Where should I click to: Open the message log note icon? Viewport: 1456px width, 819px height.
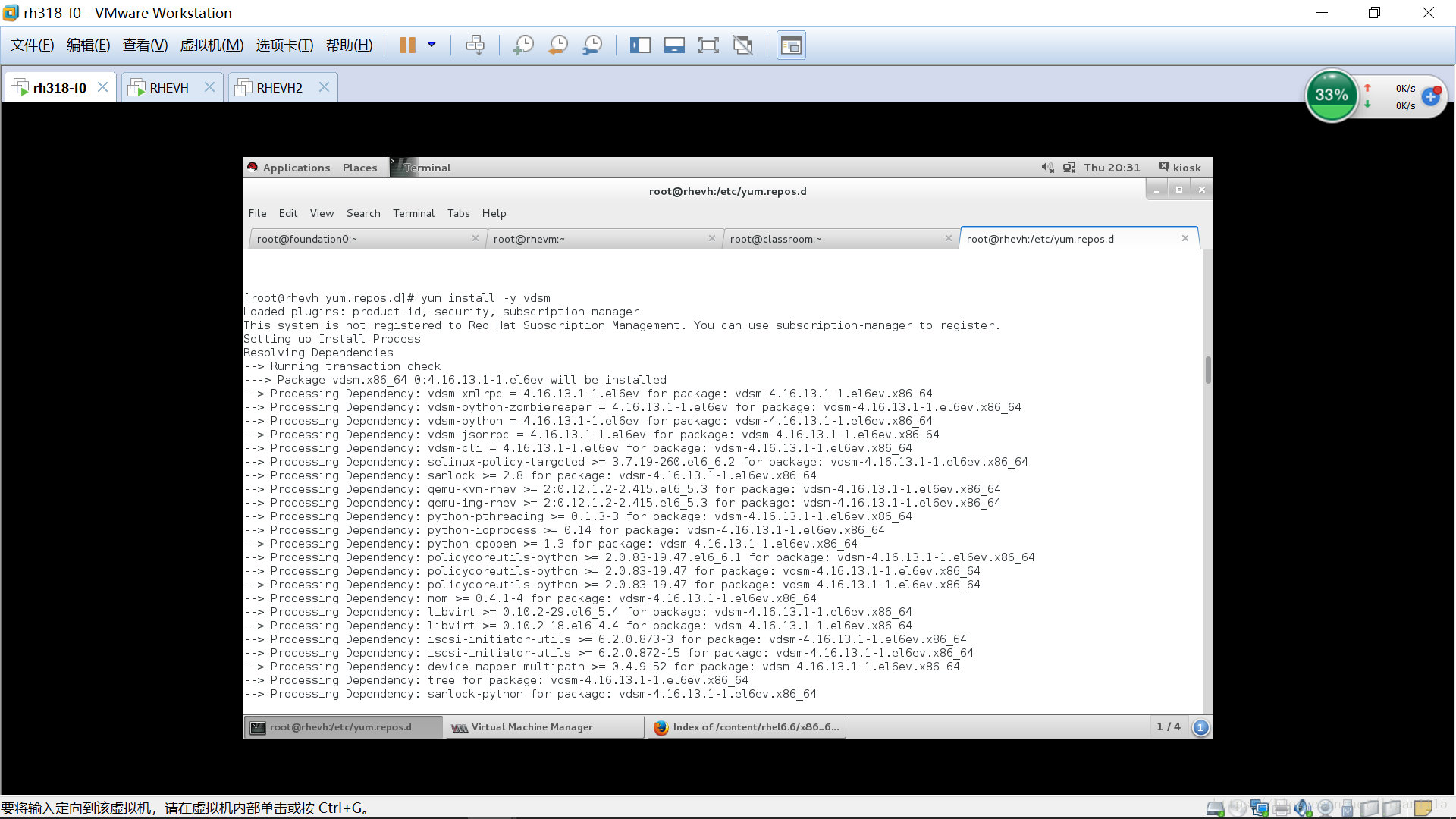click(x=1423, y=808)
